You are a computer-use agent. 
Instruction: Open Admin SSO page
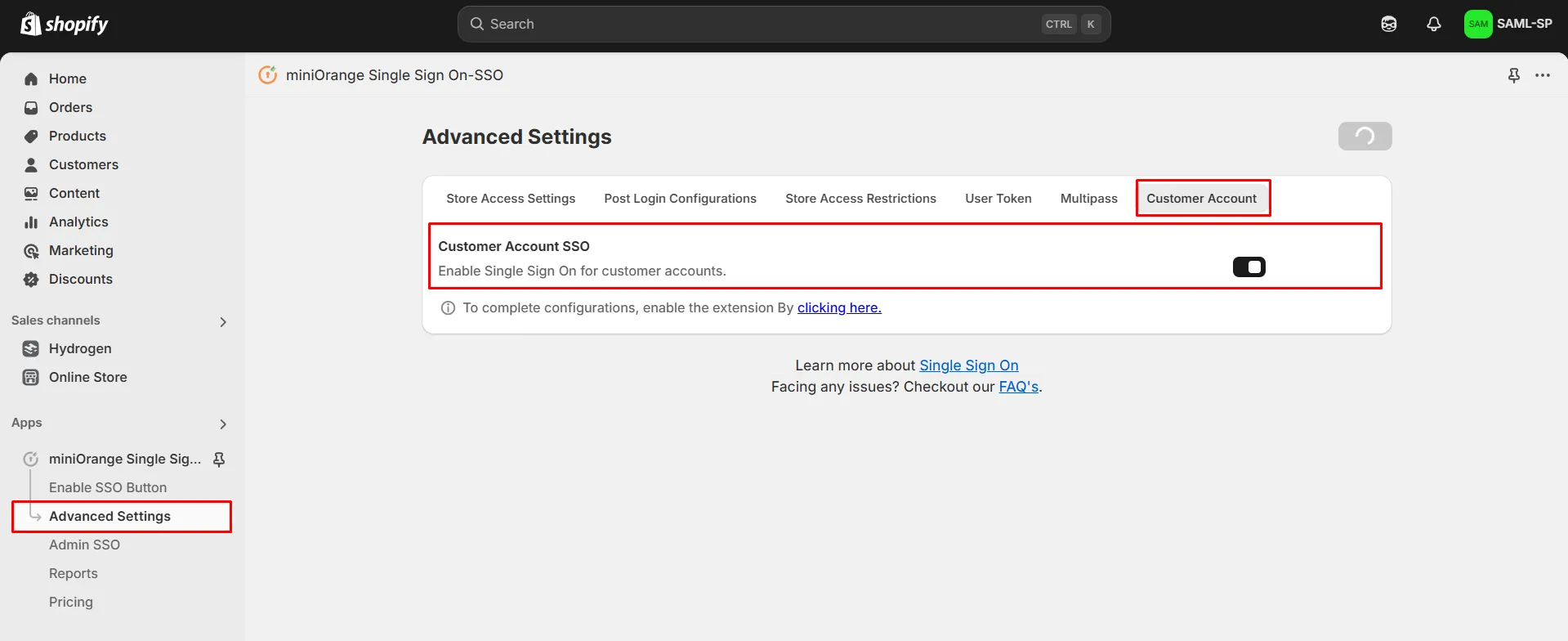(x=84, y=545)
